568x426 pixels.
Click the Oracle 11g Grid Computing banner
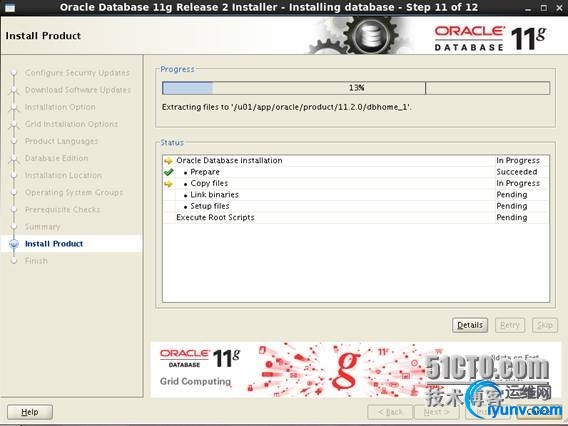coord(356,369)
